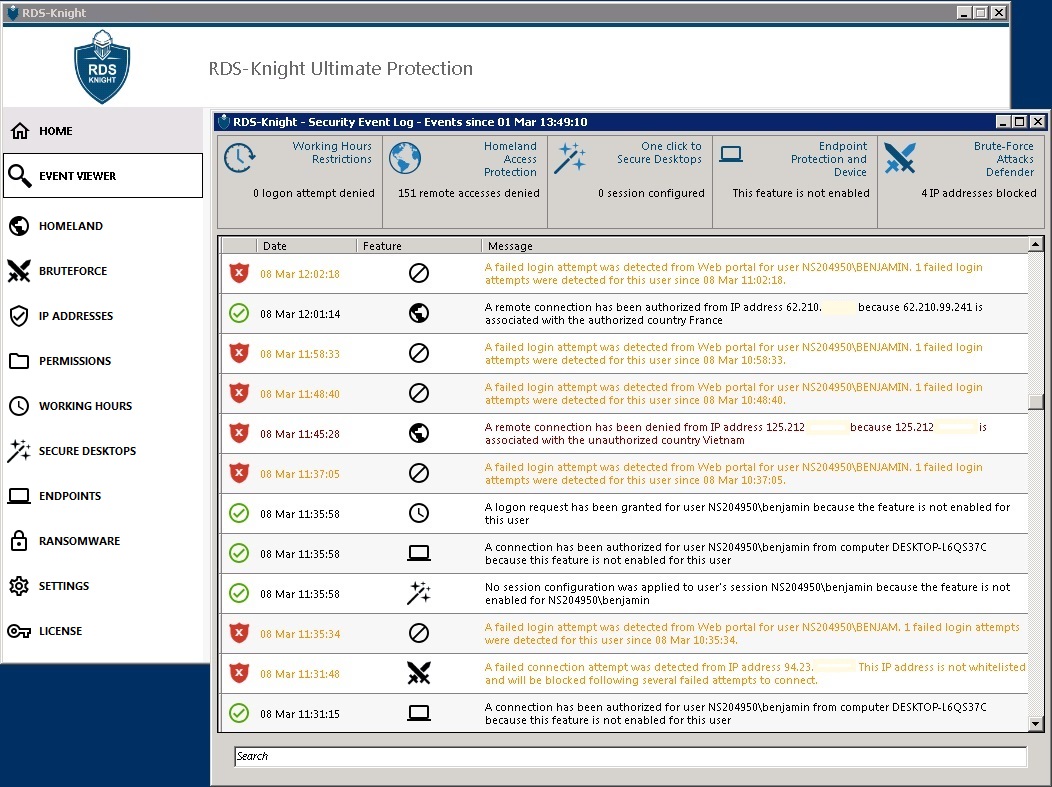Click the event list vertical scrollbar thumb

click(1035, 401)
